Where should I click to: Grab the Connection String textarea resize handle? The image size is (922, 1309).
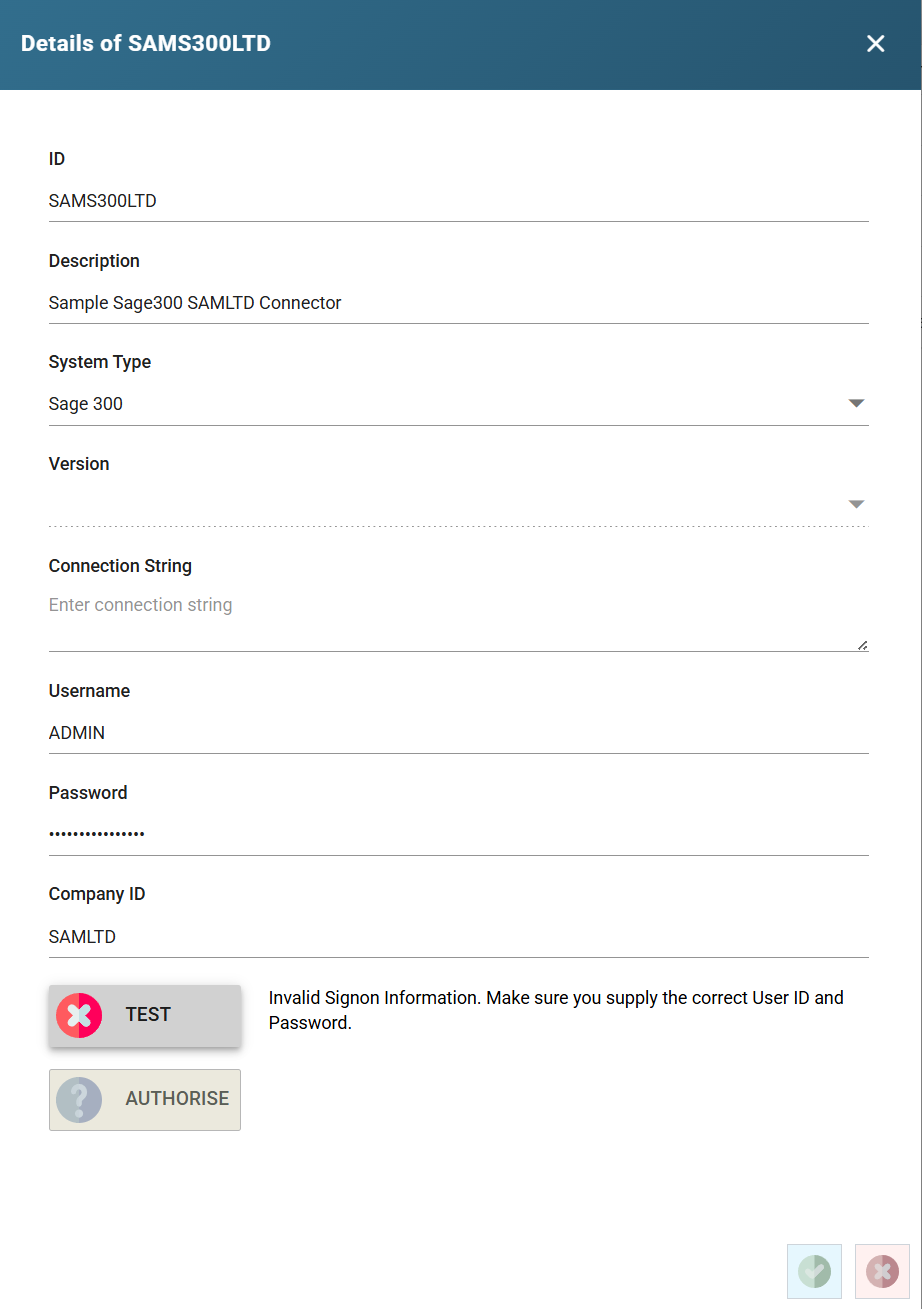pyautogui.click(x=862, y=645)
